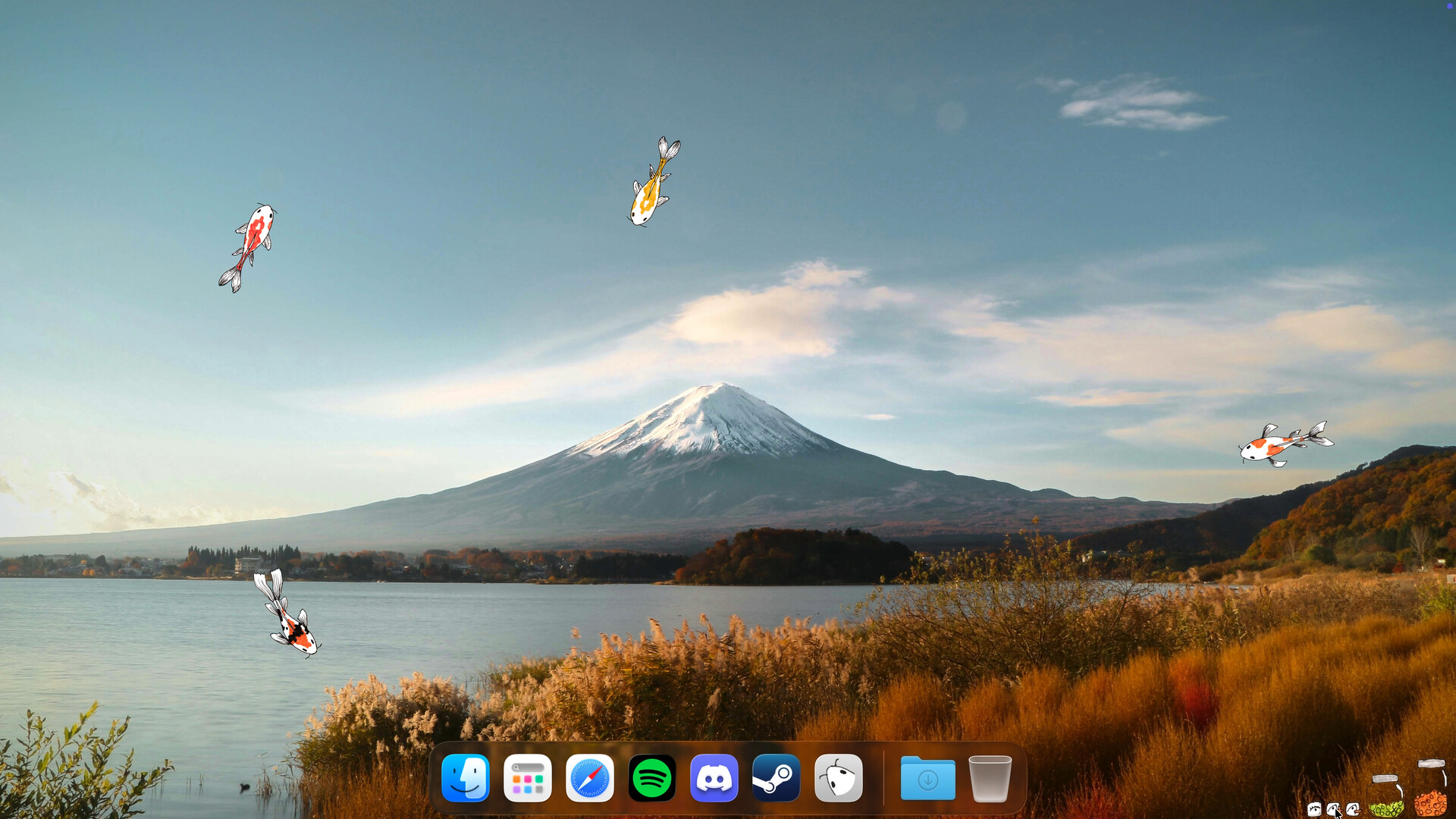Open the koi pond app from the dock

[837, 777]
